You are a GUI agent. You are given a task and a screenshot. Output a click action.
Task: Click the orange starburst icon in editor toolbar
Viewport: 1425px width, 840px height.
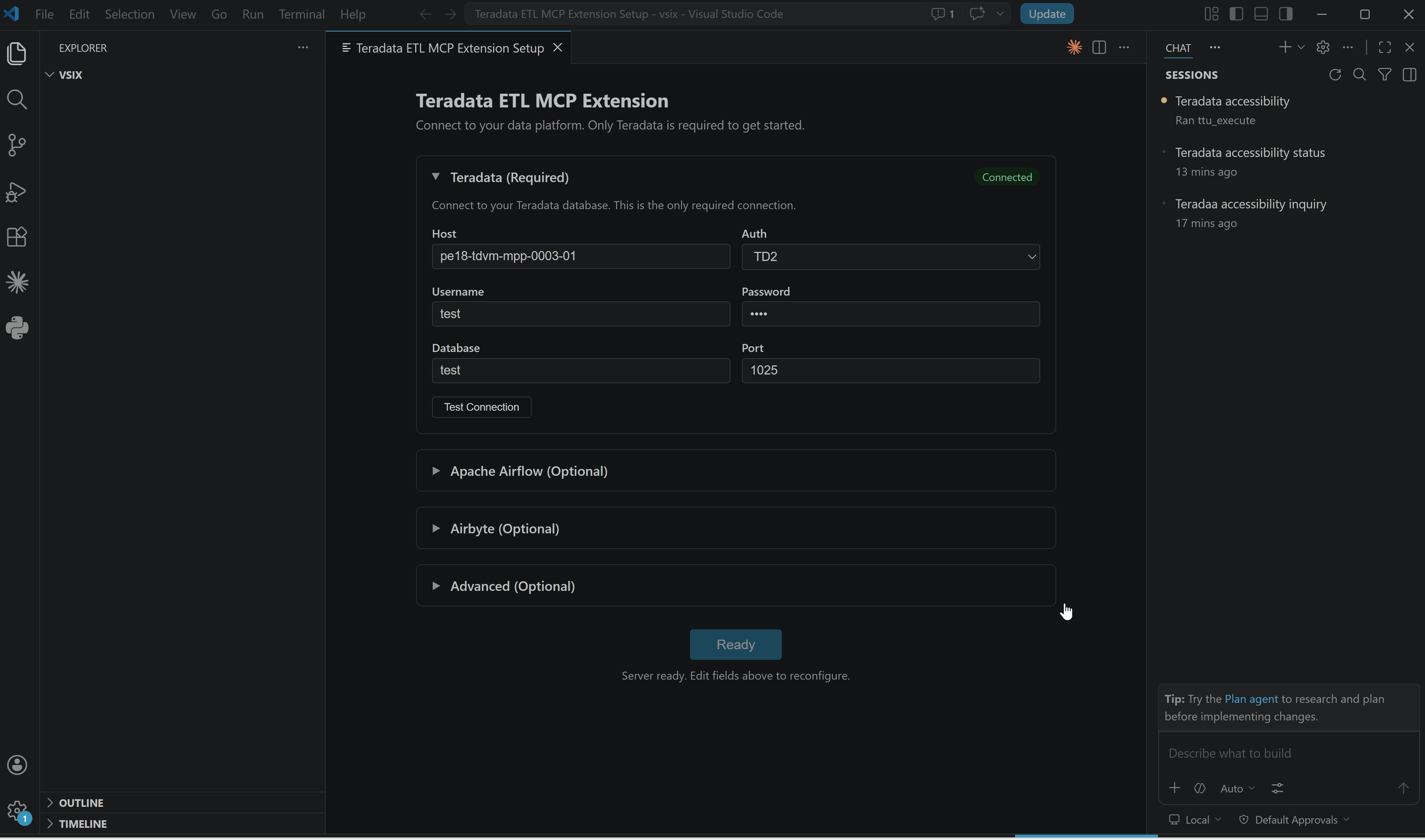(1074, 48)
